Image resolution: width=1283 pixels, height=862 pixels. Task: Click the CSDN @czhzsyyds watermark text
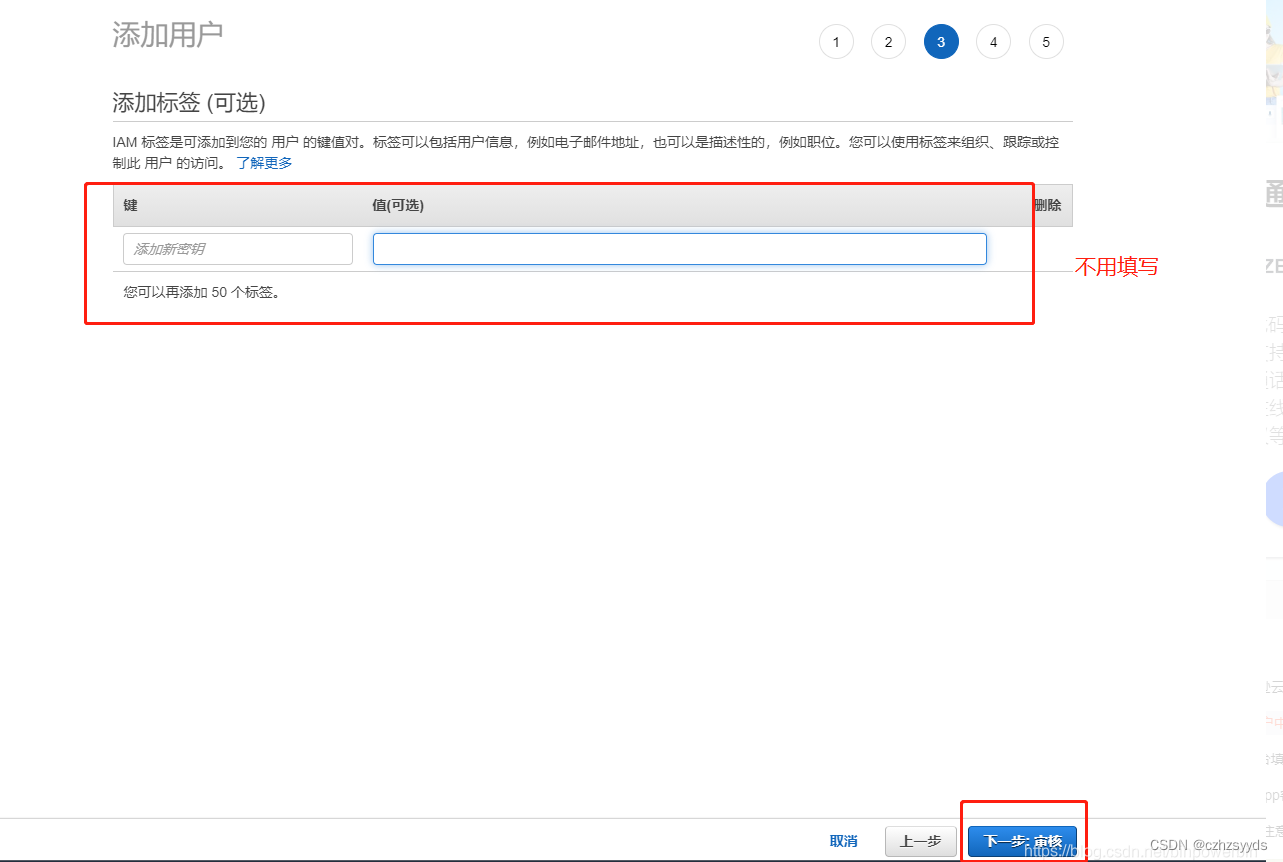point(1206,844)
